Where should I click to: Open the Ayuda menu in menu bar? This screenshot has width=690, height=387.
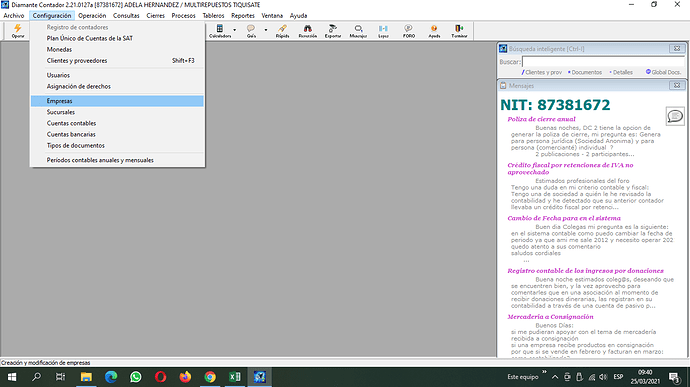point(298,15)
